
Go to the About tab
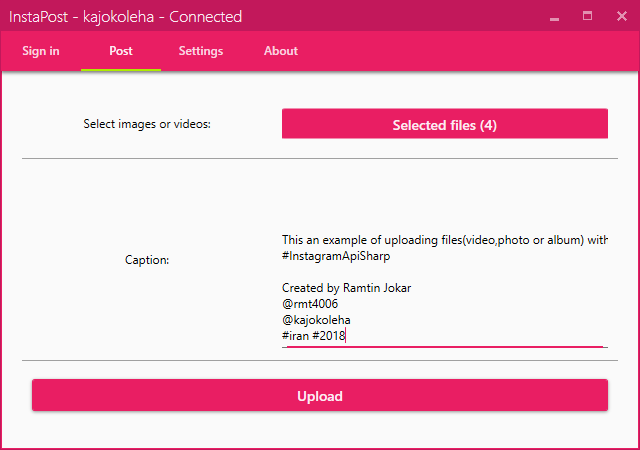point(281,51)
